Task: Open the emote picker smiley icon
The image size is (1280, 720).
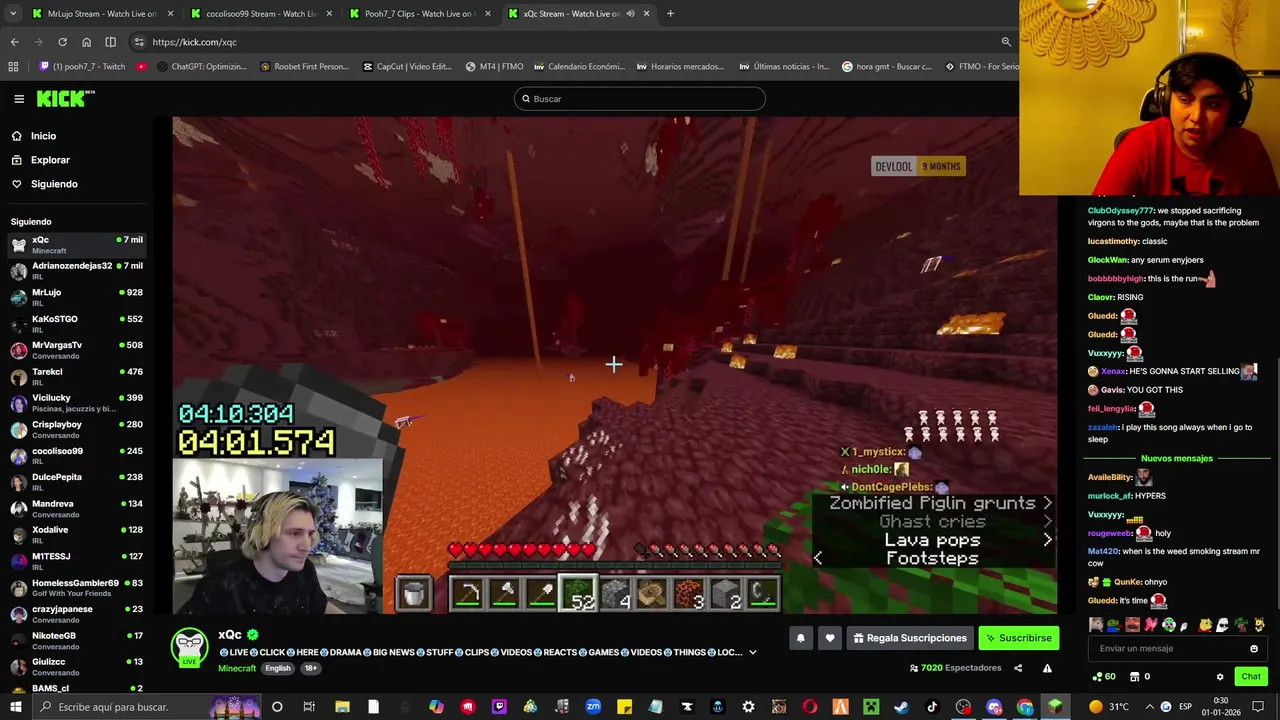Action: point(1254,648)
